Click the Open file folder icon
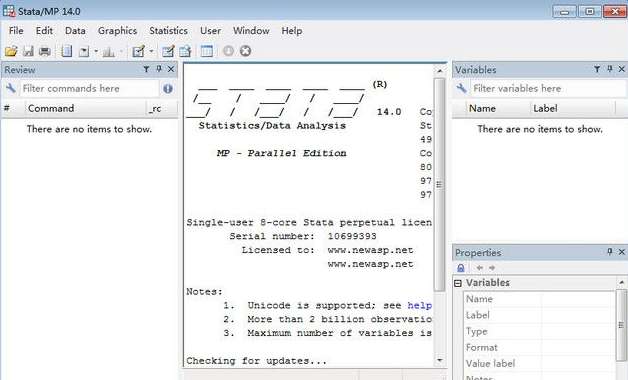The height and width of the screenshot is (380, 628). point(11,51)
